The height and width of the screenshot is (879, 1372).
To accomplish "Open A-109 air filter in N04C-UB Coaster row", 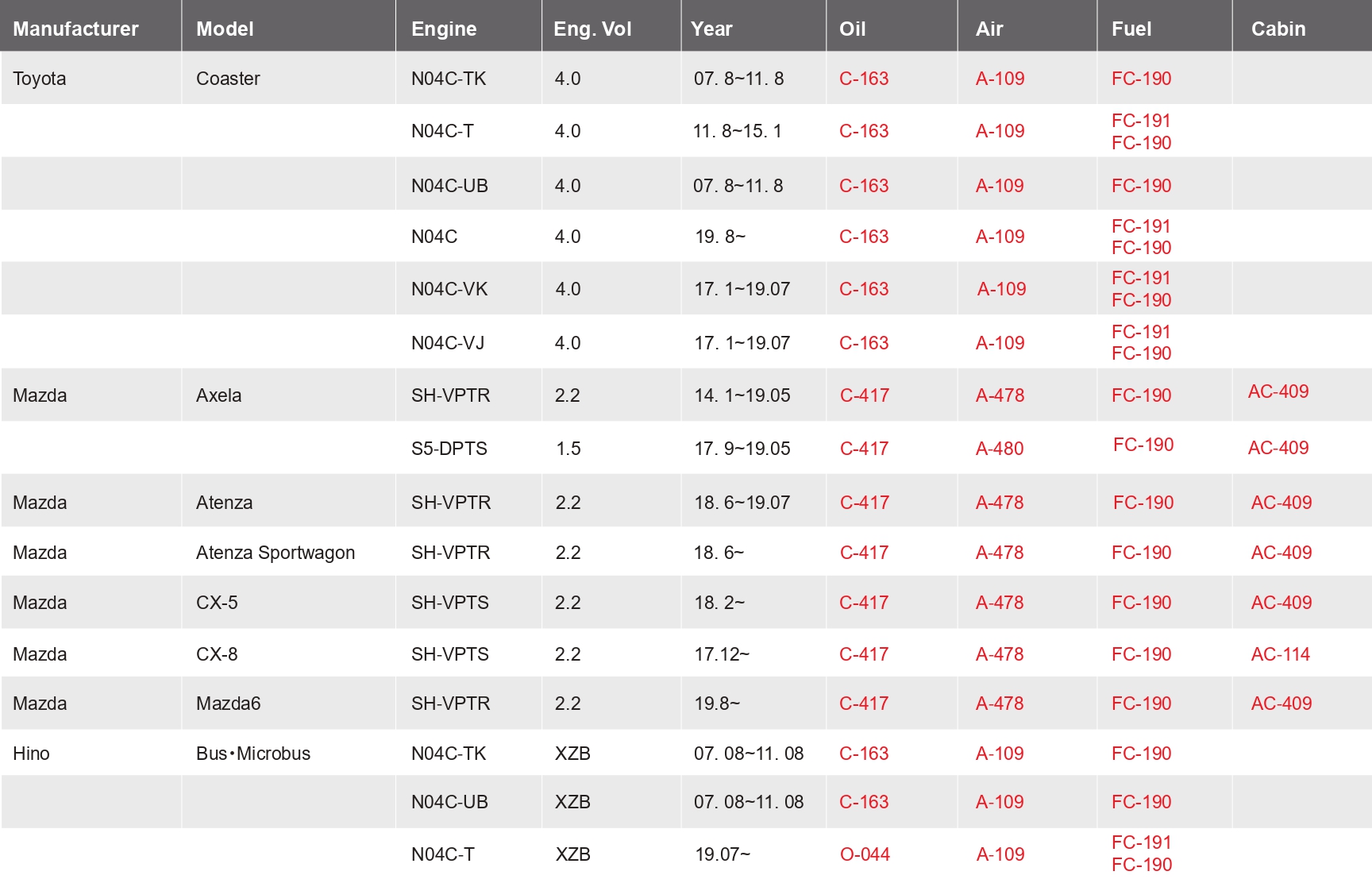I will coord(1000,186).
